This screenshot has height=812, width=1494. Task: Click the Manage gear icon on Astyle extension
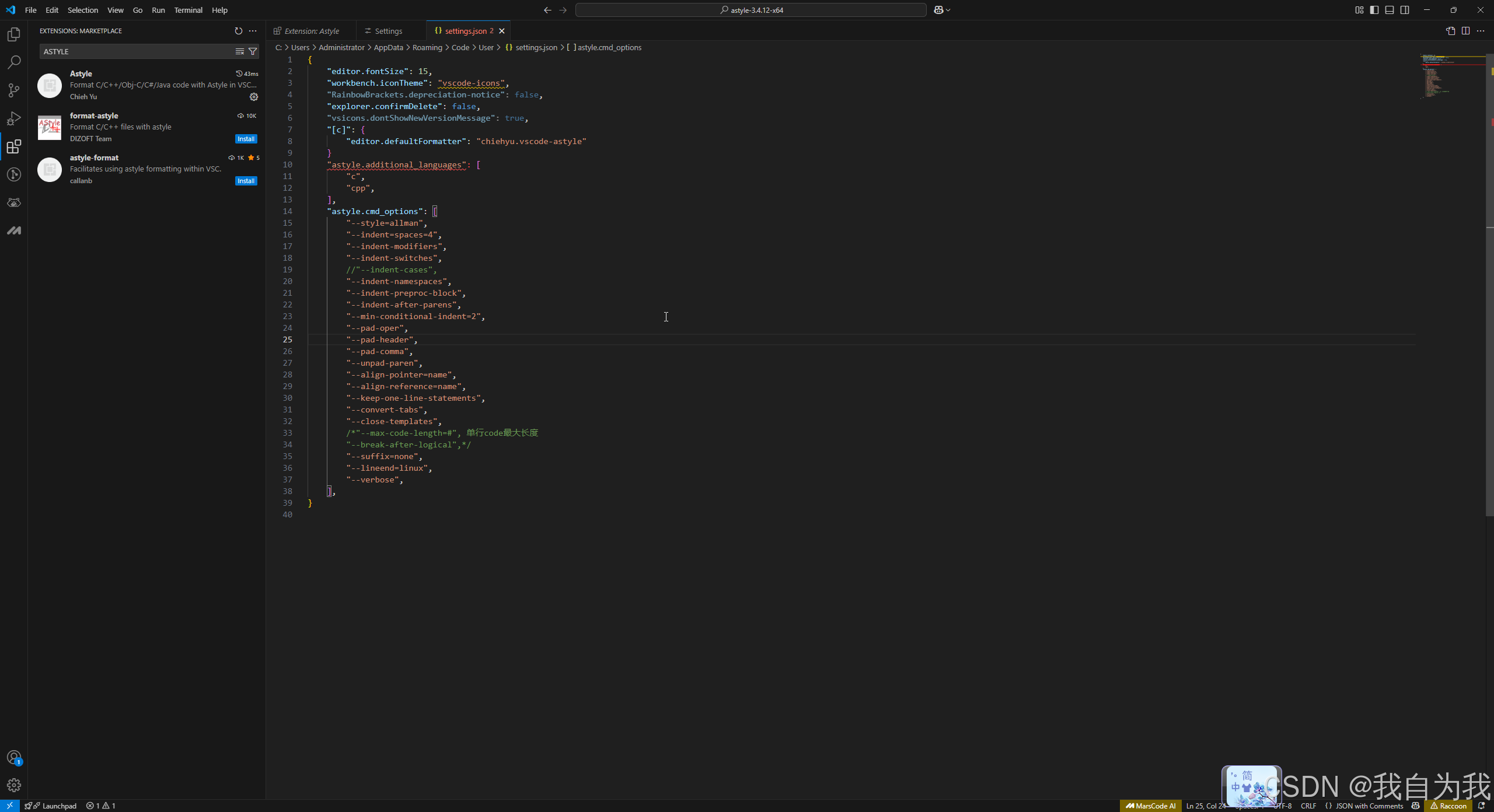pyautogui.click(x=254, y=97)
